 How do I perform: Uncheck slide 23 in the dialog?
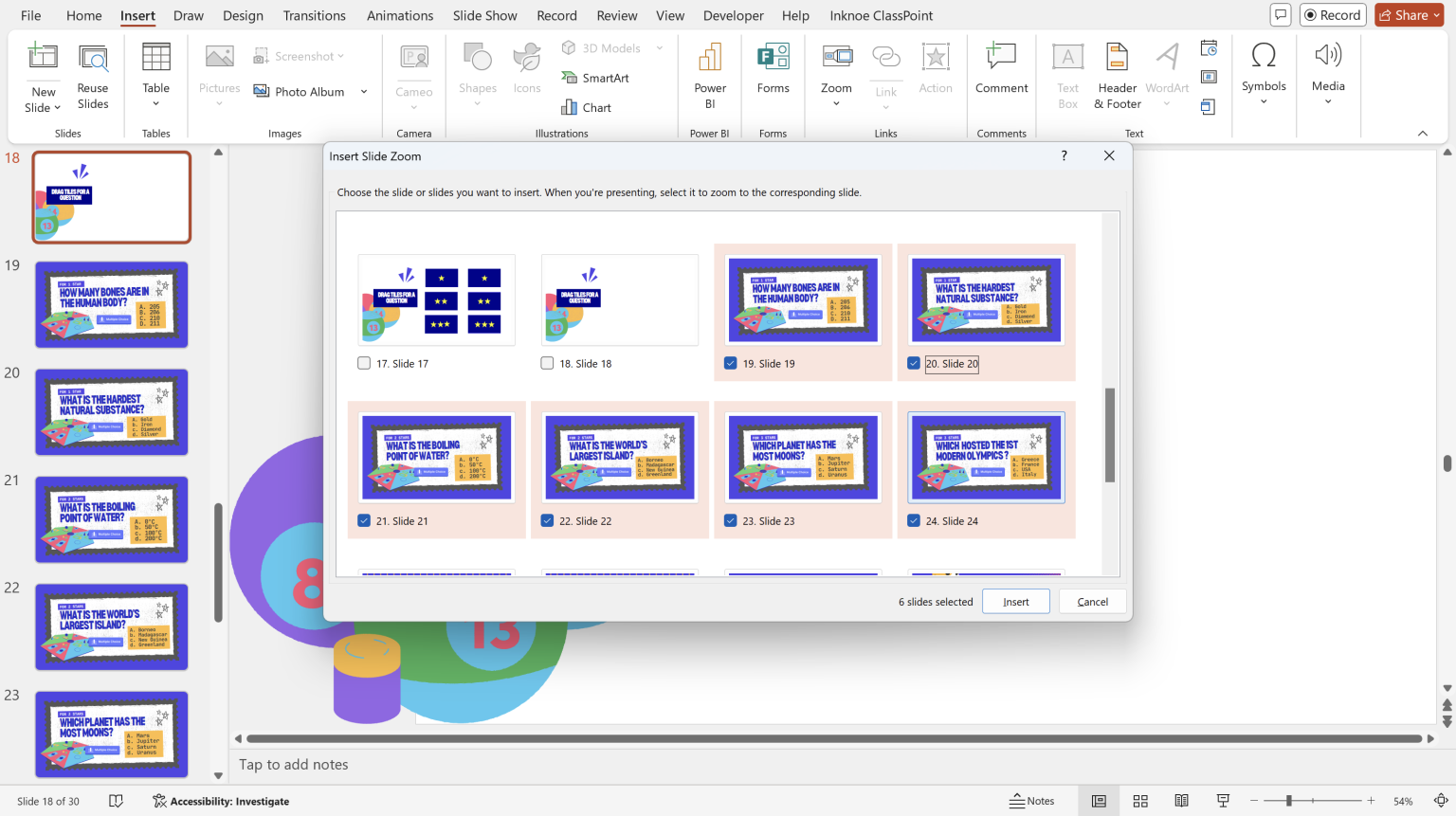[730, 520]
